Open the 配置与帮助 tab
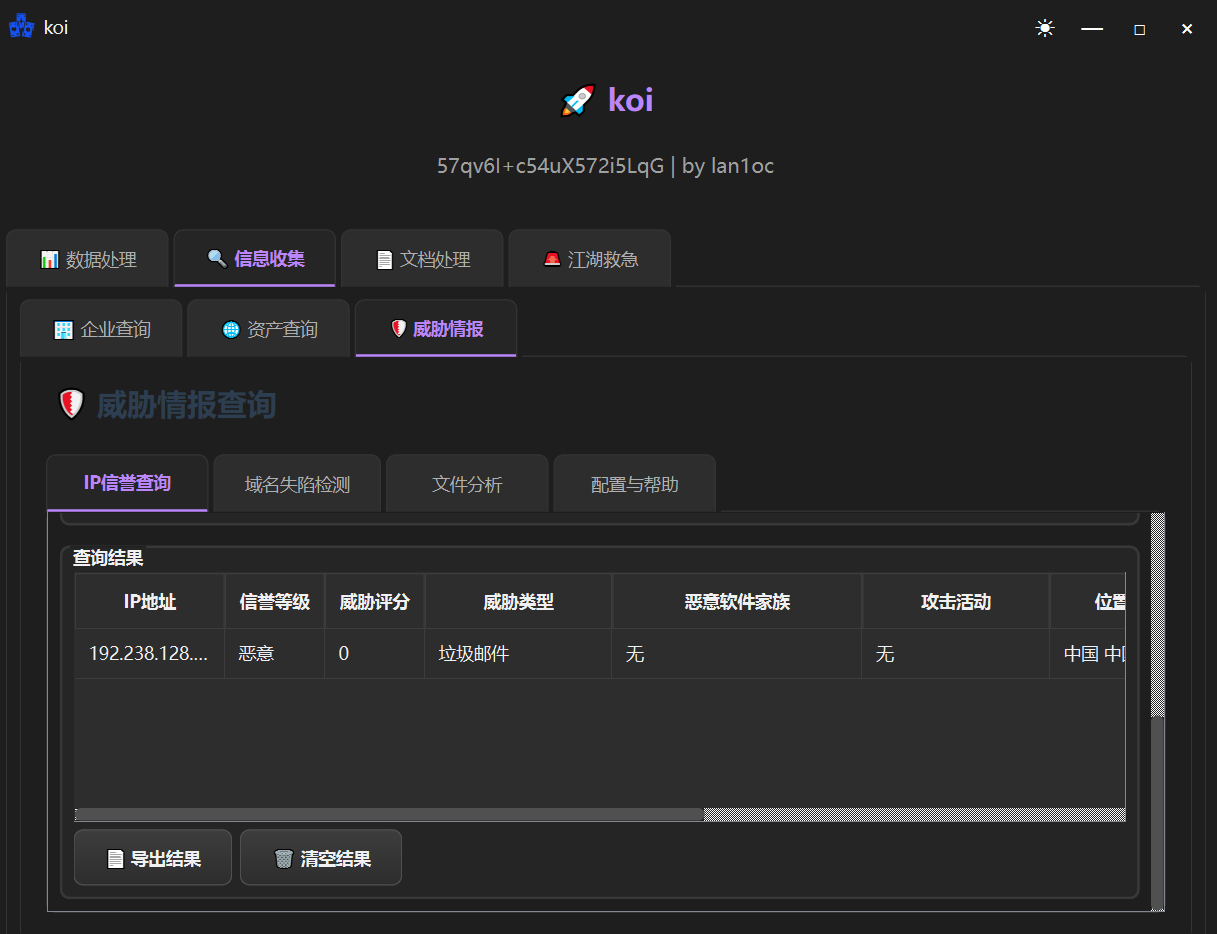Image resolution: width=1217 pixels, height=934 pixels. point(634,485)
